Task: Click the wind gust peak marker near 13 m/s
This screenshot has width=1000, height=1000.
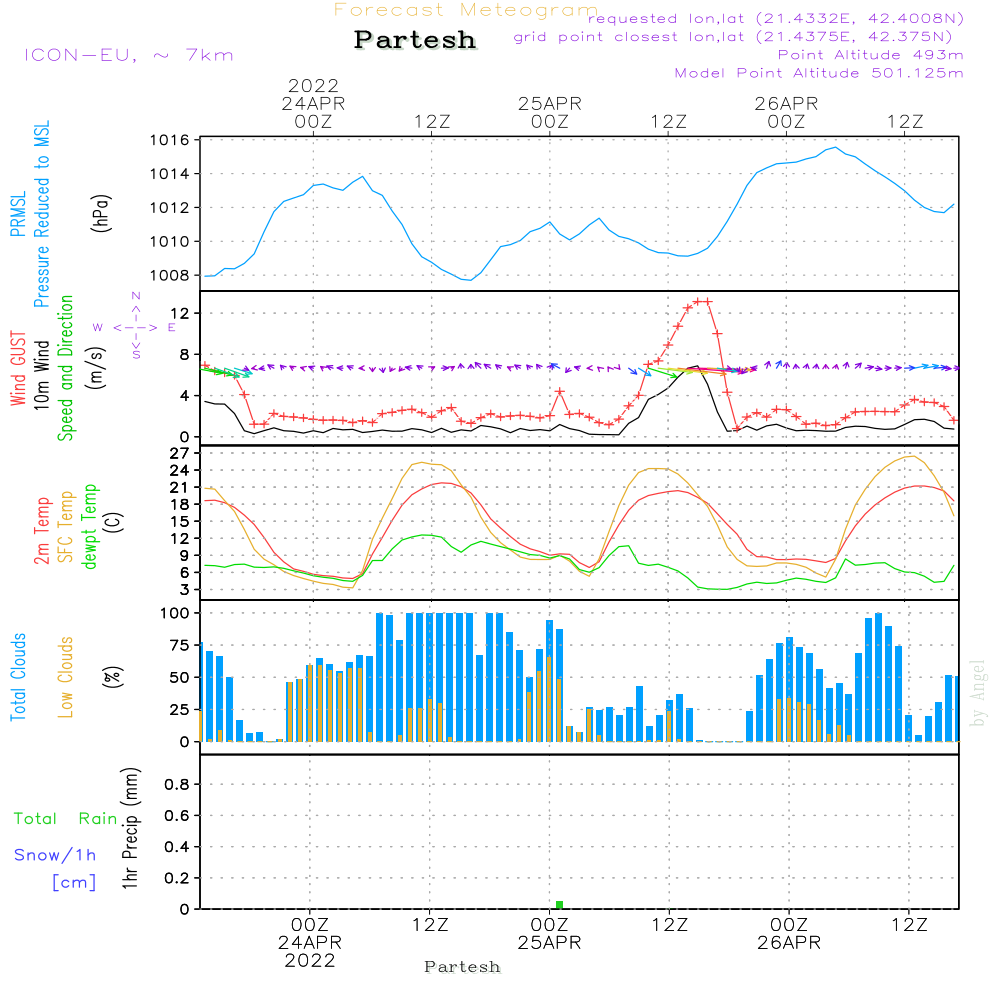Action: coord(702,302)
